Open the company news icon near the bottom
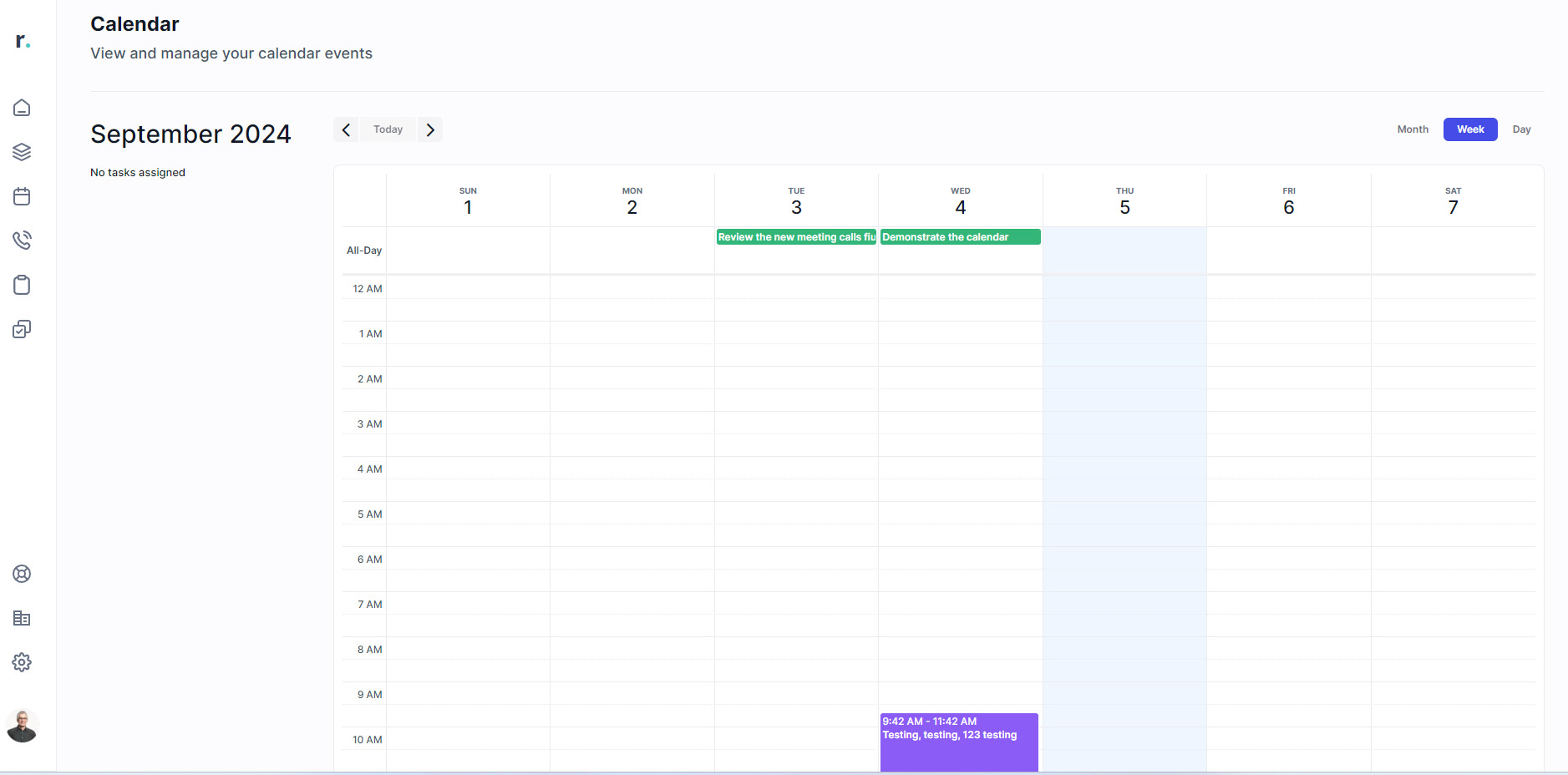Screen dimensions: 1568x775 pyautogui.click(x=22, y=618)
